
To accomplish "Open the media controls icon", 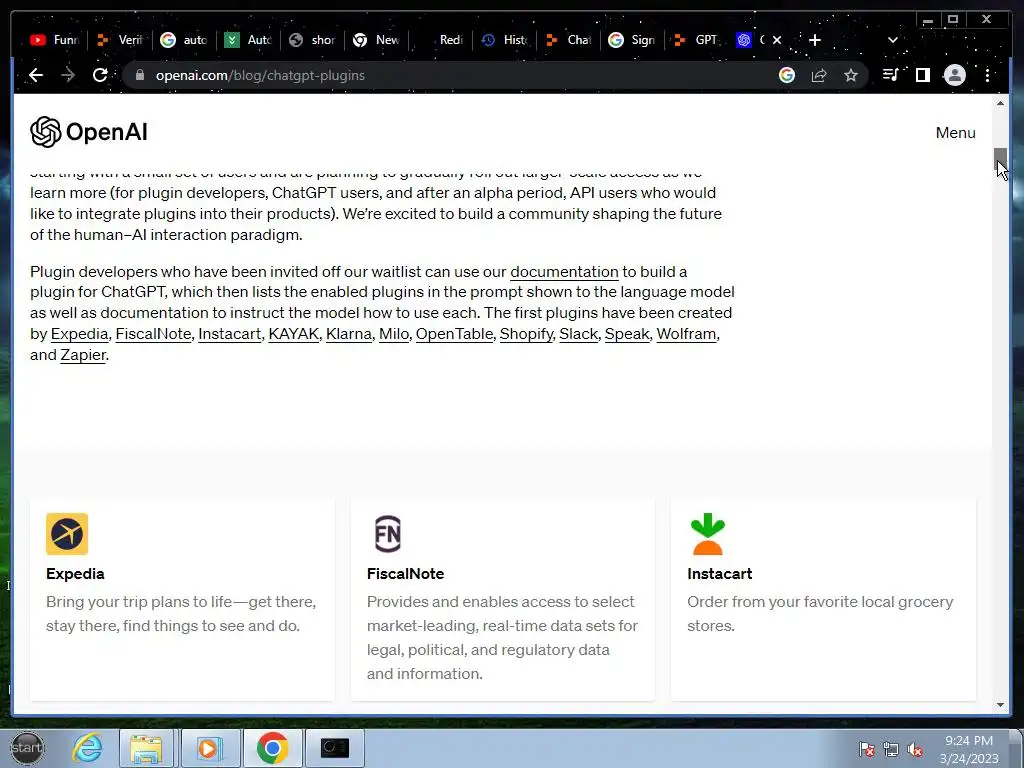I will tap(890, 75).
